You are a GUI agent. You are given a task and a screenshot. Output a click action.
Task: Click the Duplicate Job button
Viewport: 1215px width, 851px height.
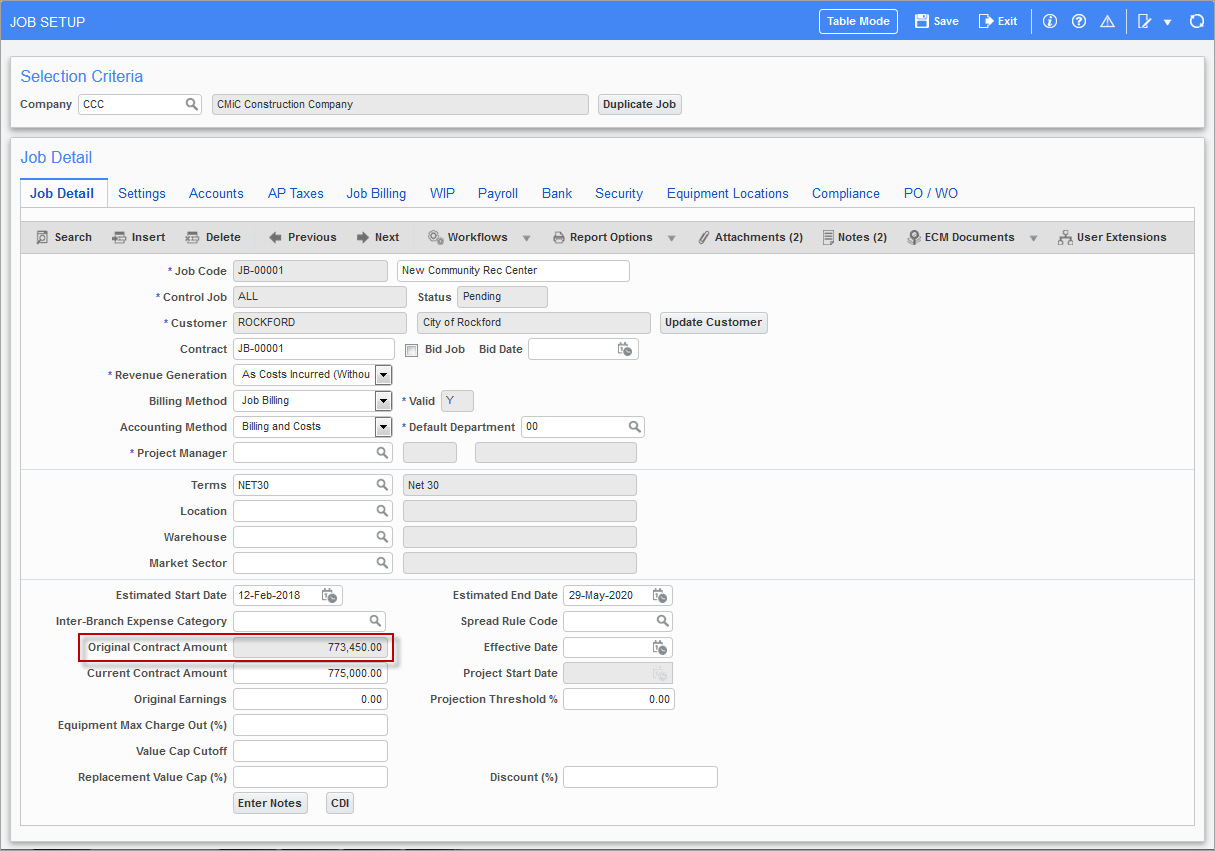click(639, 104)
